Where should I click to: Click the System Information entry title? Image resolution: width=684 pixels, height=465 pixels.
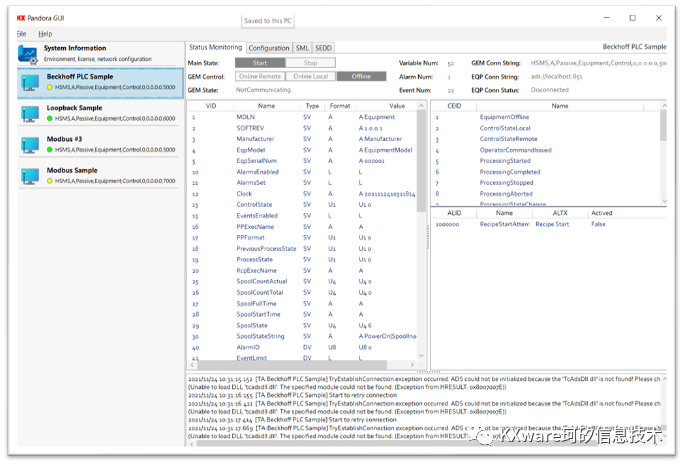(75, 48)
